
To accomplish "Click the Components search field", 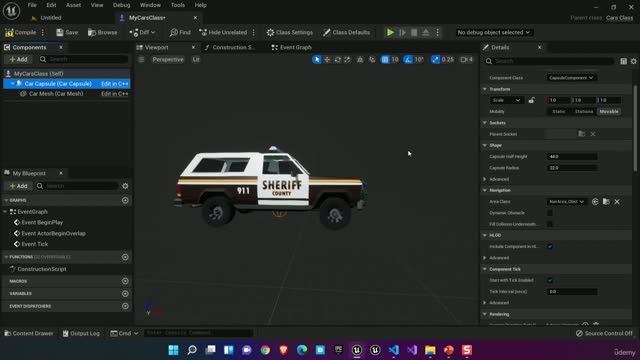I will (x=84, y=59).
